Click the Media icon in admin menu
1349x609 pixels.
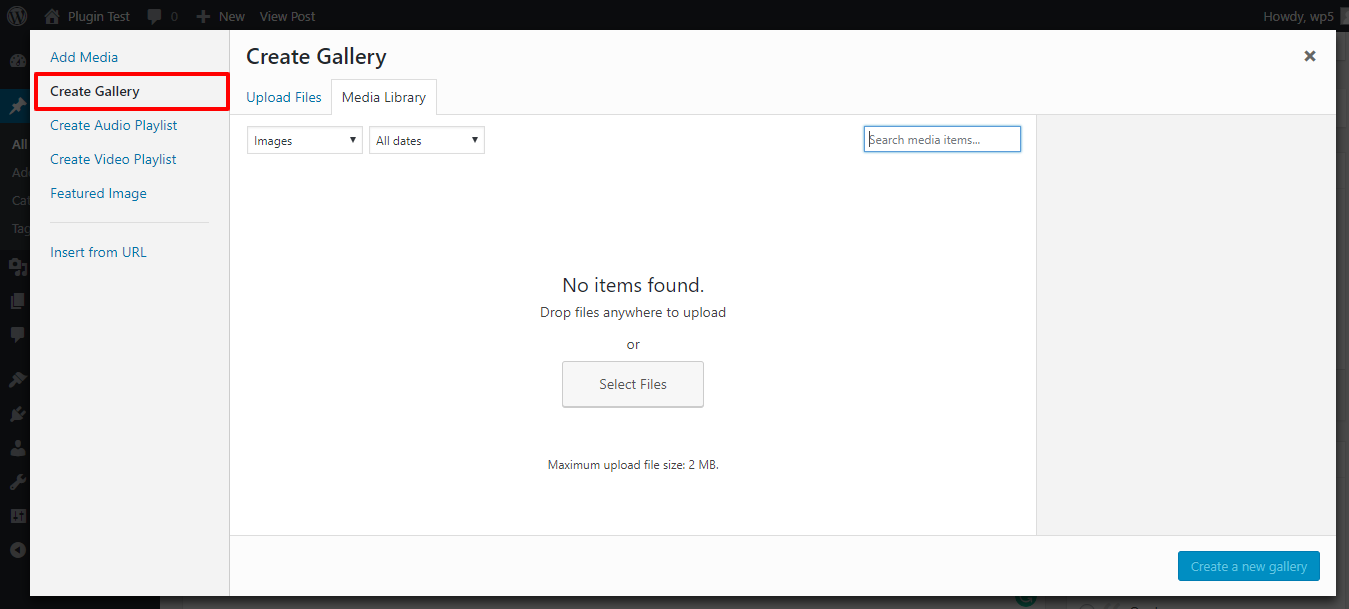click(x=17, y=266)
